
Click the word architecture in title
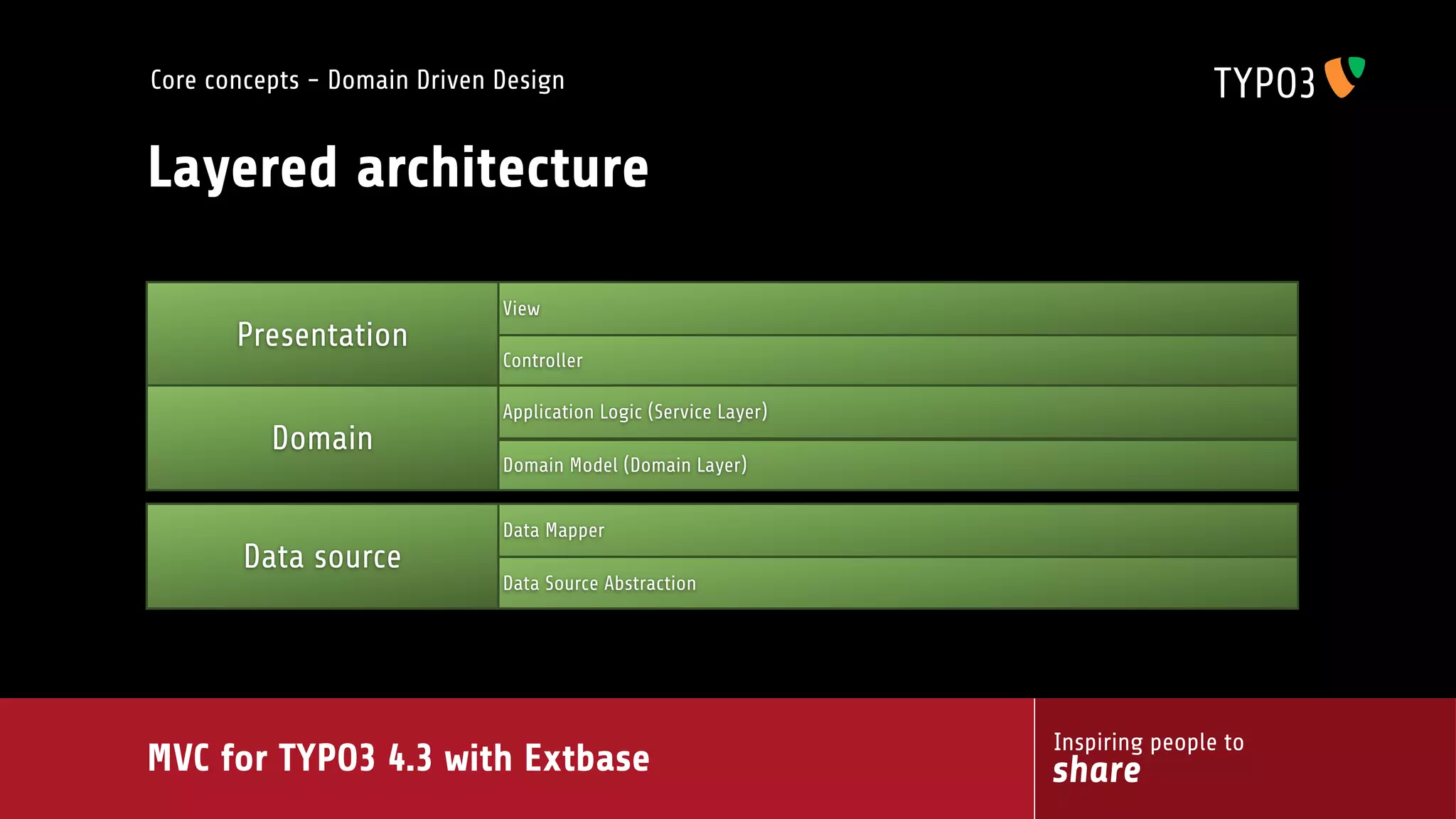click(x=503, y=168)
